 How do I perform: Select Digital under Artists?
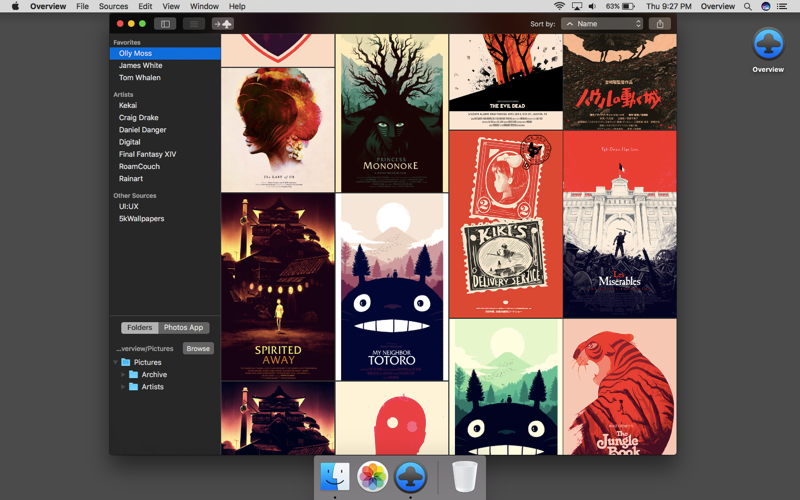[x=165, y=142]
